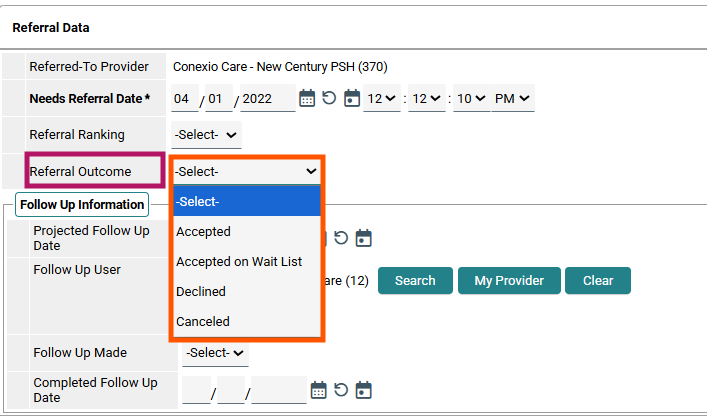Reset the Needs Referral Date value

click(x=329, y=98)
